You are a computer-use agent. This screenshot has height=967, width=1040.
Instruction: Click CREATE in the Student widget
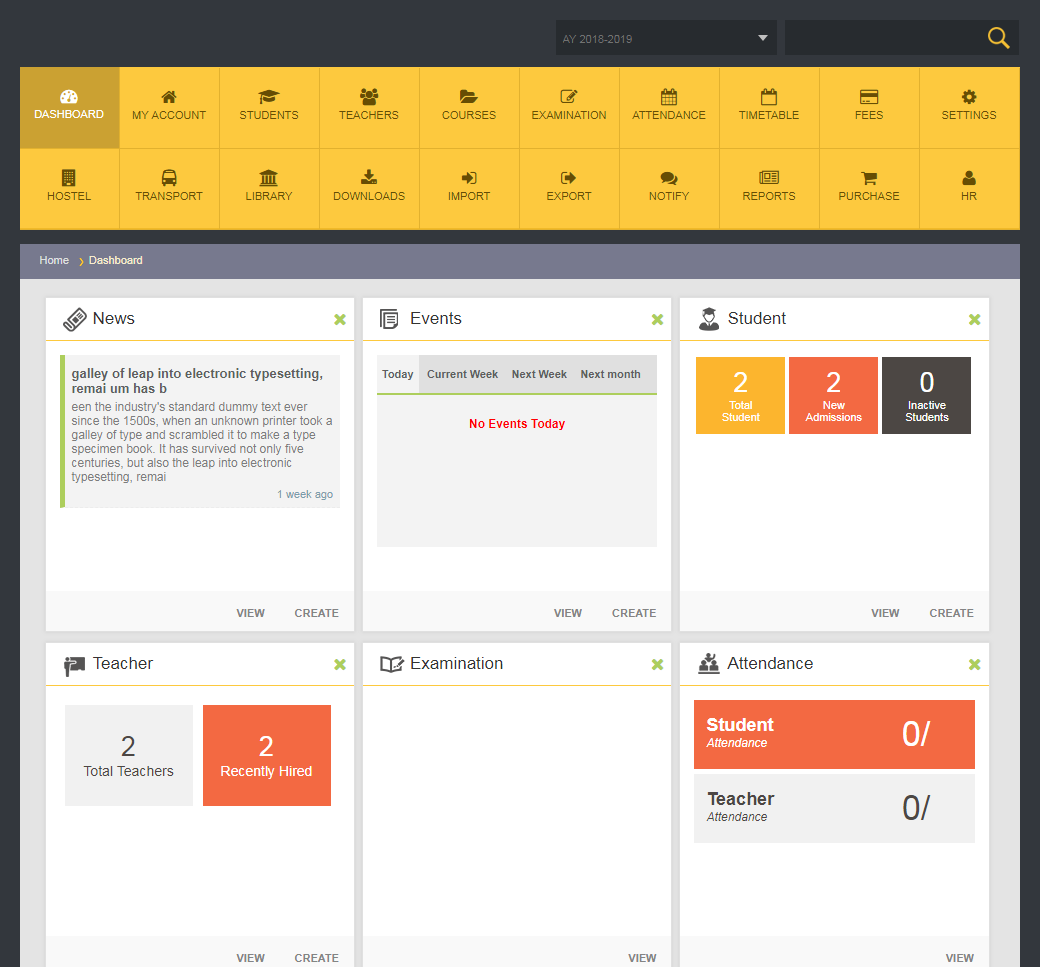click(951, 613)
